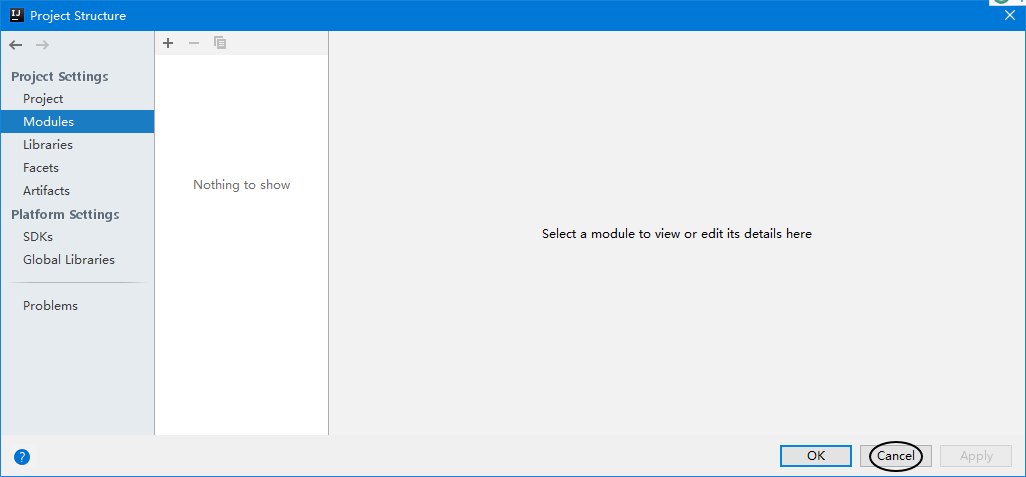The width and height of the screenshot is (1026, 477).
Task: Select the Modules settings item
Action: click(x=48, y=122)
